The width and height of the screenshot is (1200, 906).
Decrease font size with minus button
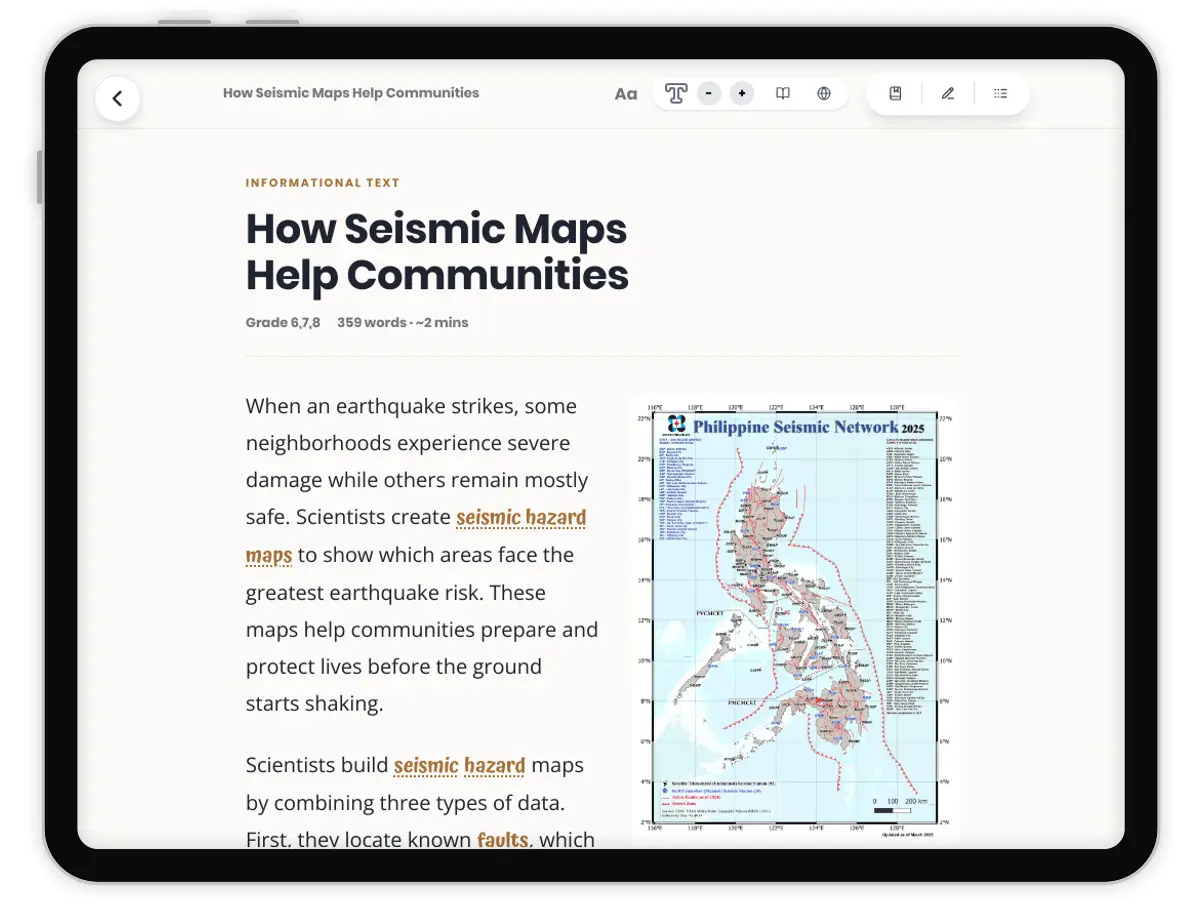pos(709,94)
